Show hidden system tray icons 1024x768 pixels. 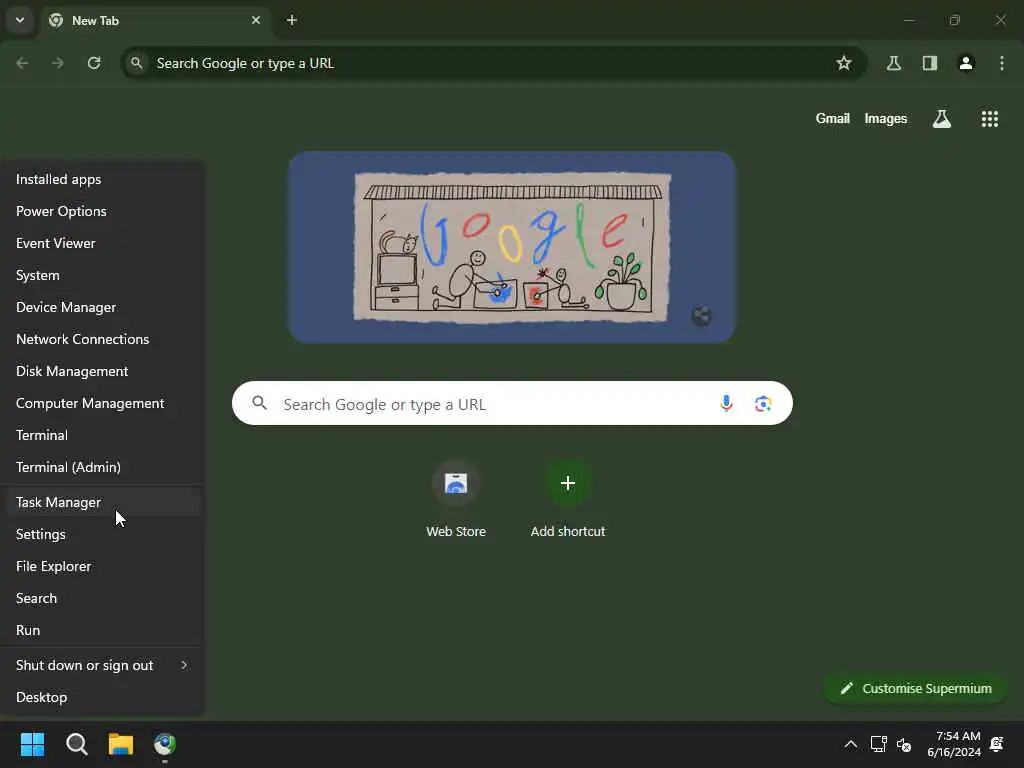[x=850, y=744]
